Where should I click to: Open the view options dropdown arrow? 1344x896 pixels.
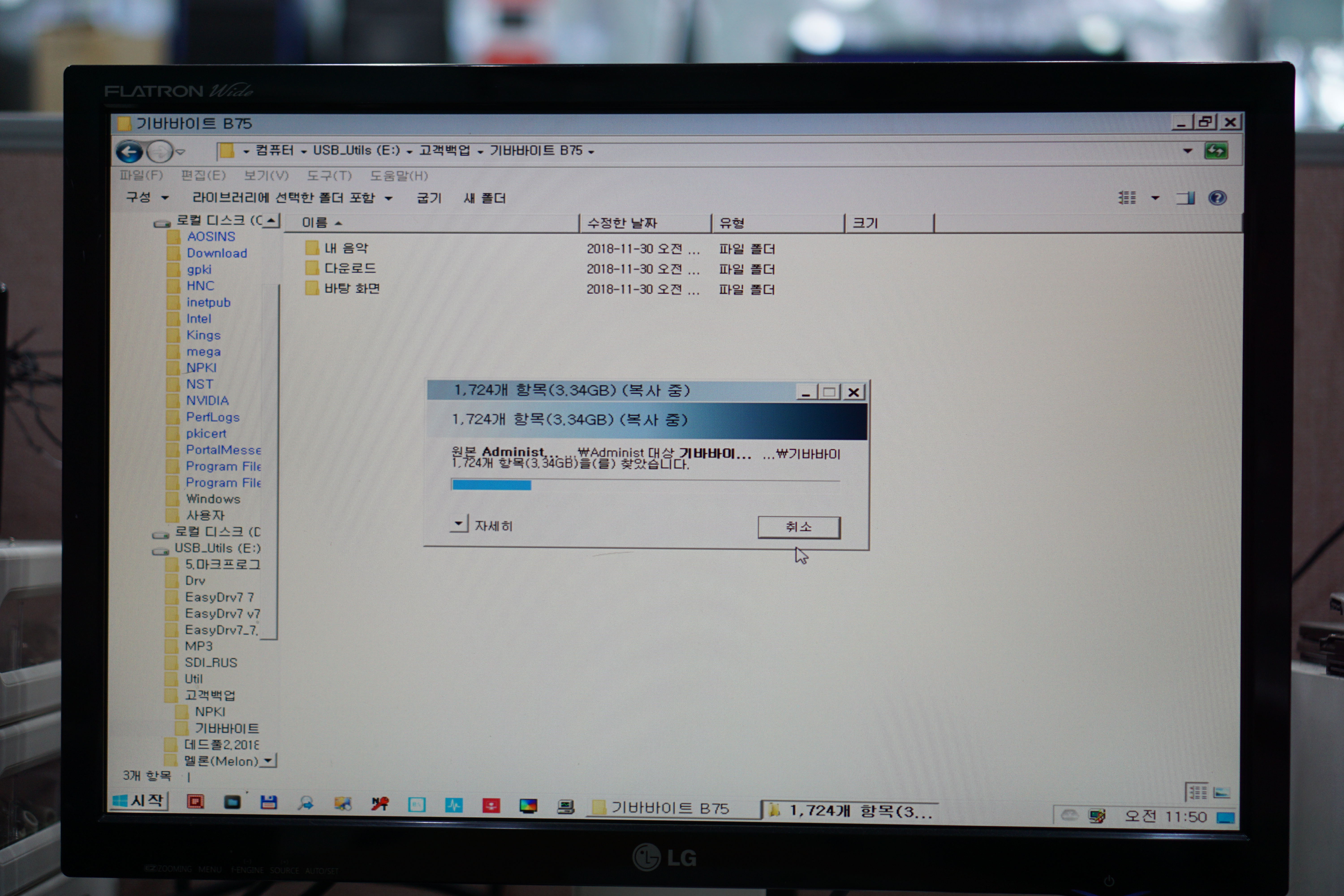coord(1155,198)
